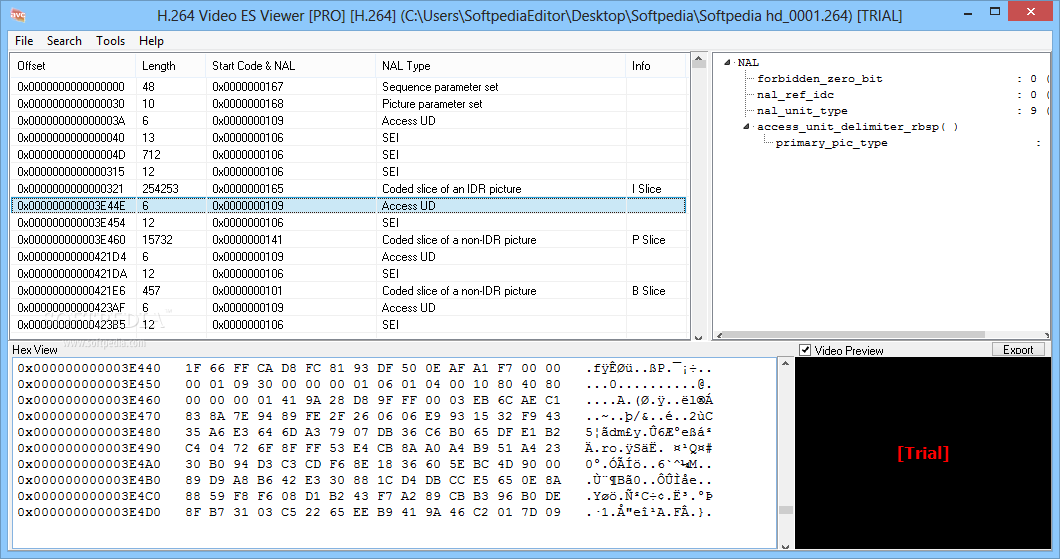Click Hex View scrollbar up arrow
The image size is (1060, 559).
coord(785,364)
